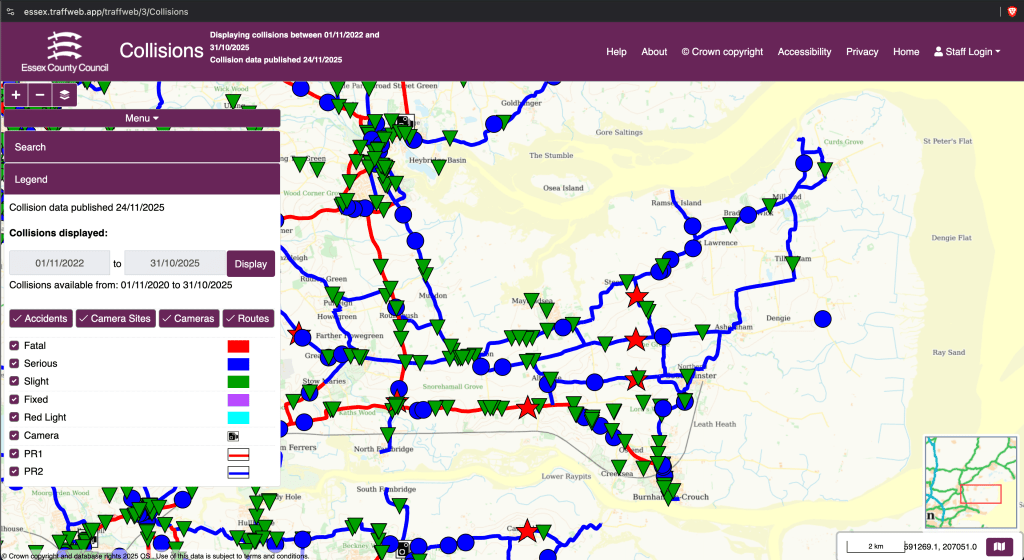
Task: Click the Essex County Council logo
Action: 64,52
